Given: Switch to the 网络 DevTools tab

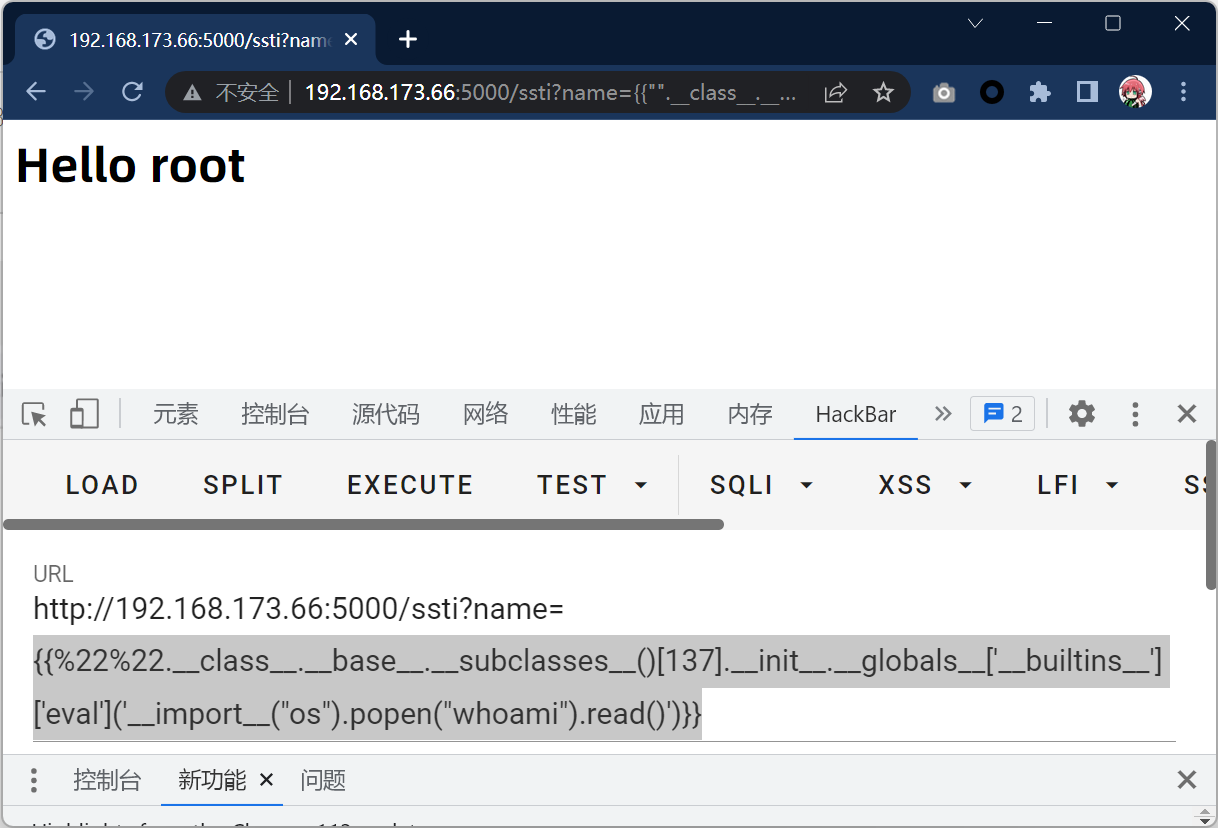Looking at the screenshot, I should pyautogui.click(x=485, y=414).
